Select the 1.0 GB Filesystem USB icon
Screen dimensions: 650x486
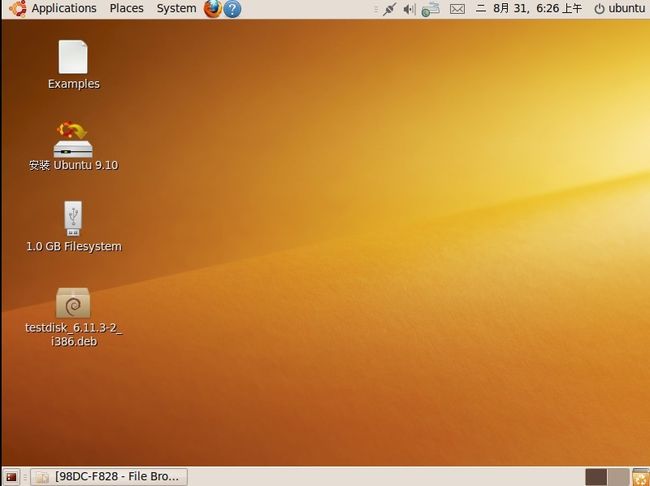[x=73, y=227]
